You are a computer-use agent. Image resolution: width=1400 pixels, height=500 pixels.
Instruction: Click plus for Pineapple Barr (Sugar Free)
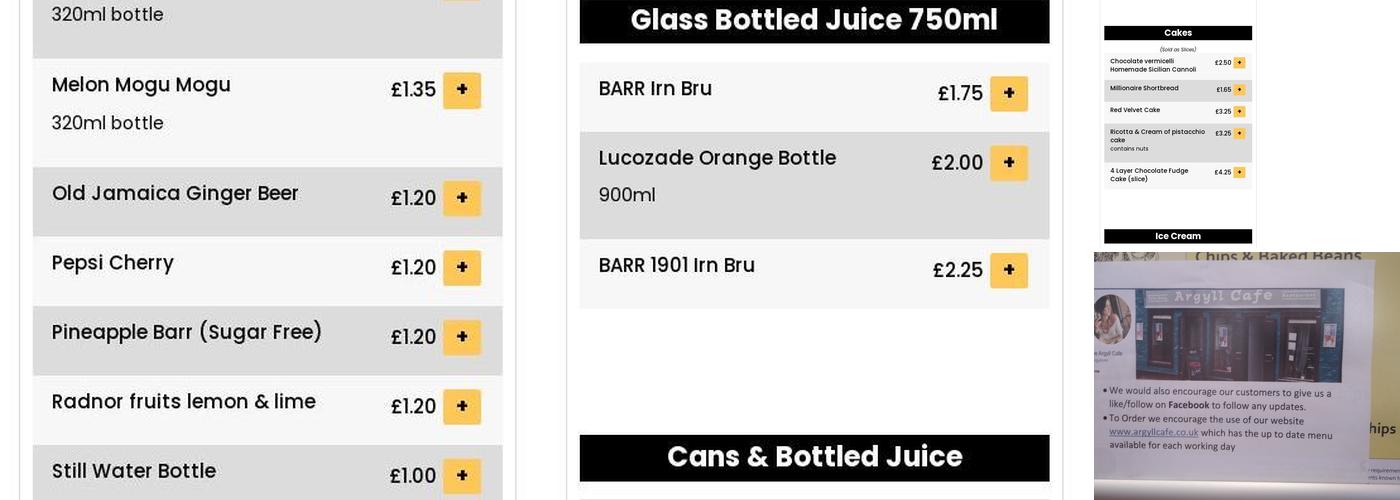tap(461, 337)
